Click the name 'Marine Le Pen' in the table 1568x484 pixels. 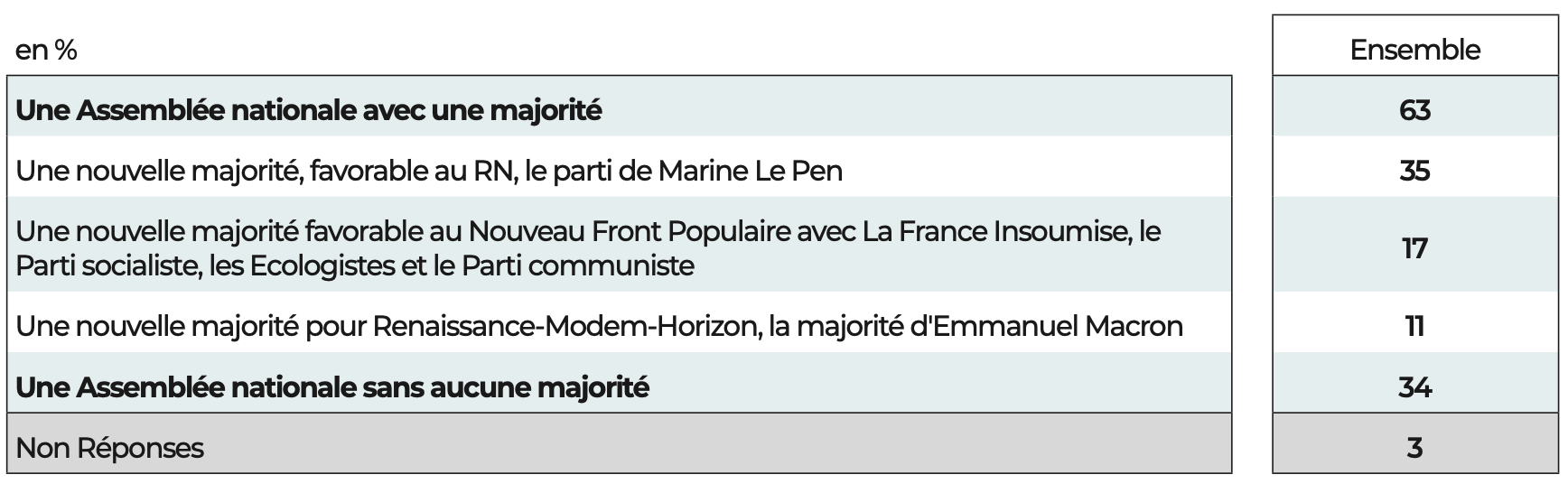pyautogui.click(x=751, y=171)
